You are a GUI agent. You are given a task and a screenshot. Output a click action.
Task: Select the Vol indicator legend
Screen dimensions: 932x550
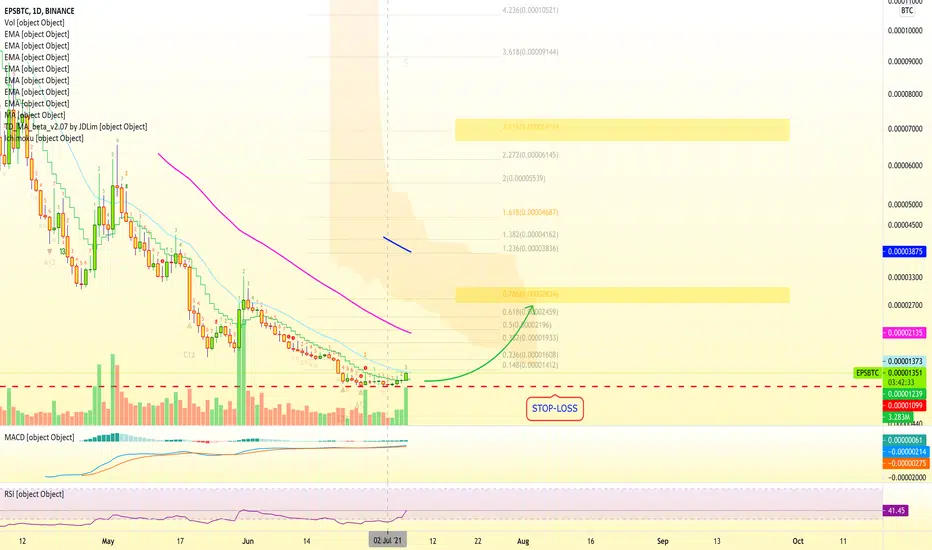pos(34,23)
